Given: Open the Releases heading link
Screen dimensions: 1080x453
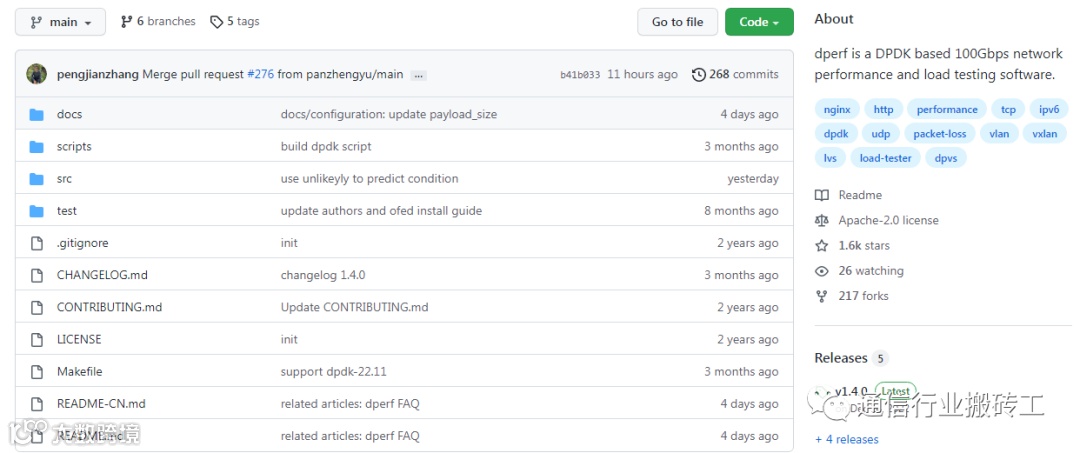Looking at the screenshot, I should [x=840, y=358].
